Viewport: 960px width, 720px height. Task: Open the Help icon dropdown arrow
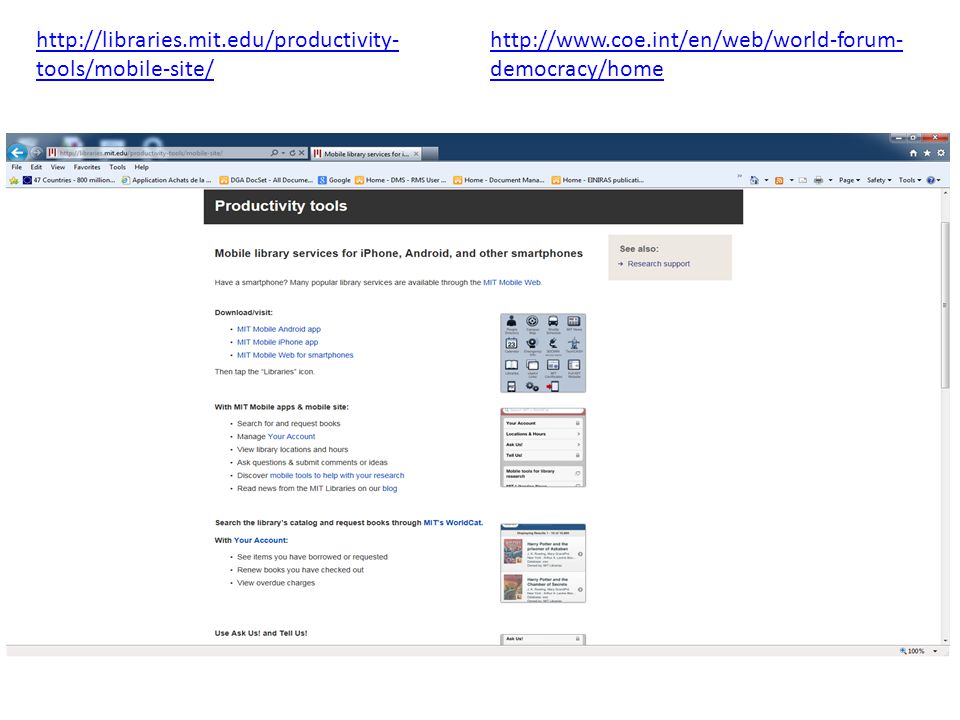coord(939,180)
